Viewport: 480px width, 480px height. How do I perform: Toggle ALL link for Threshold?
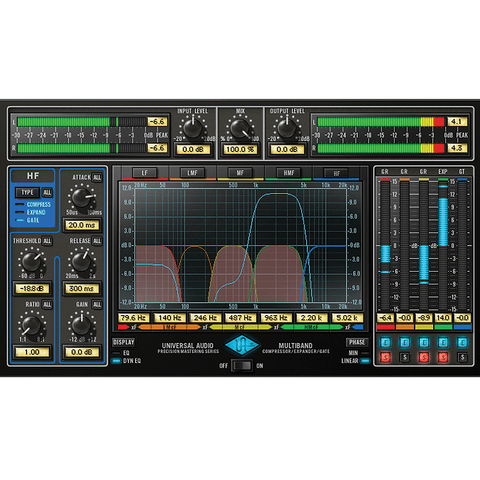pos(47,241)
